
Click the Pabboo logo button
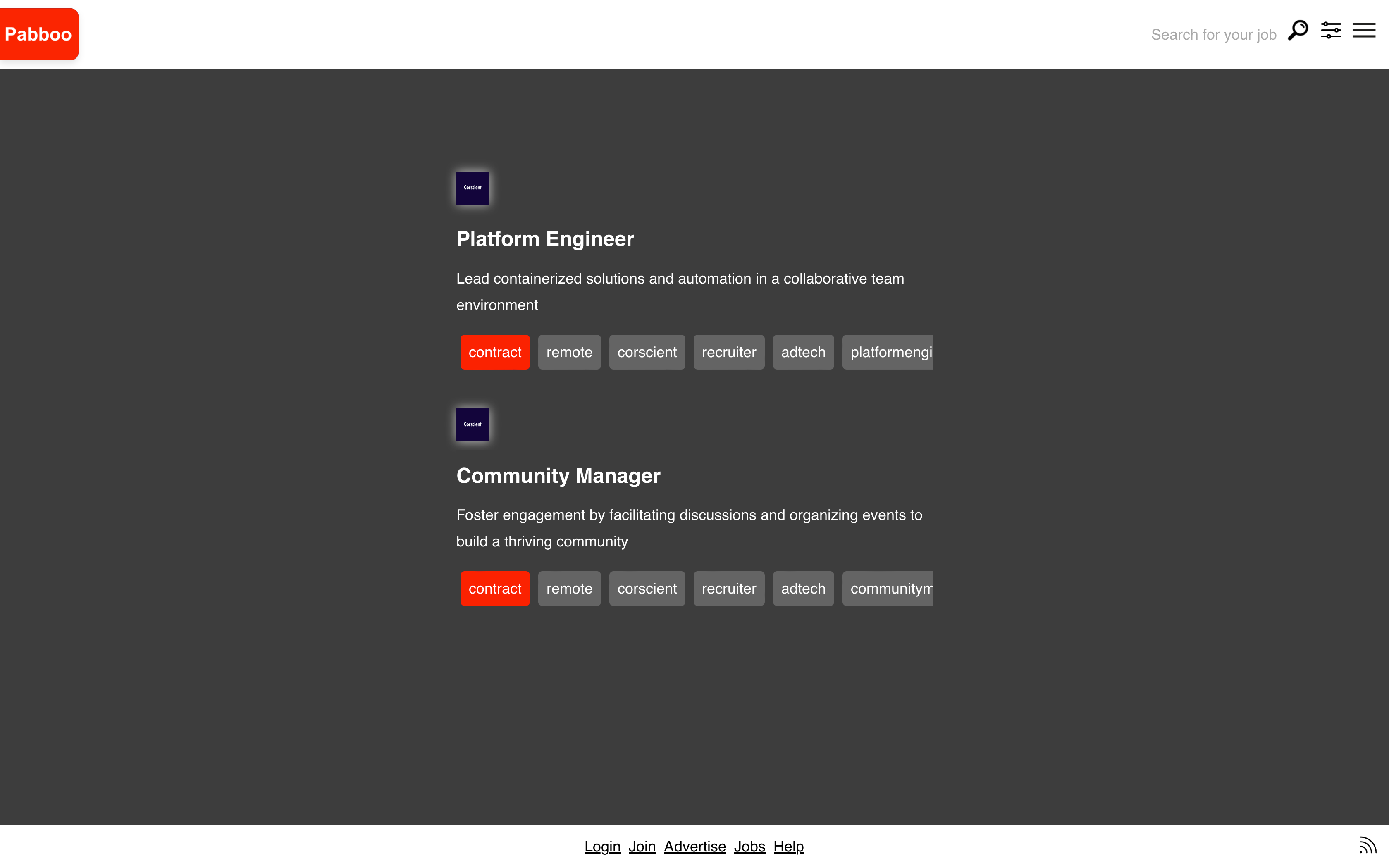coord(38,34)
